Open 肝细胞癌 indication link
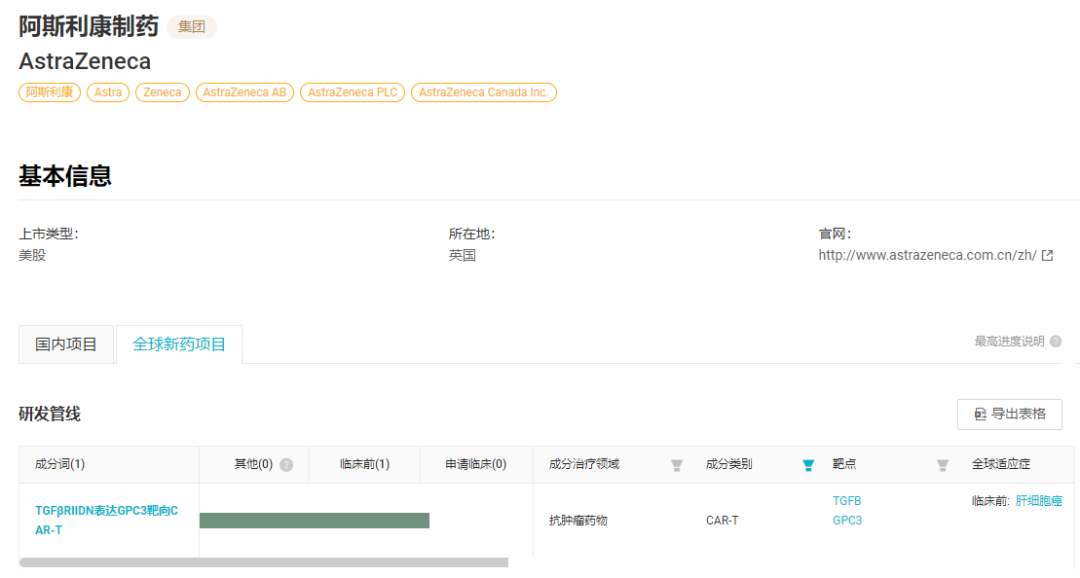The width and height of the screenshot is (1080, 578). tap(1039, 501)
